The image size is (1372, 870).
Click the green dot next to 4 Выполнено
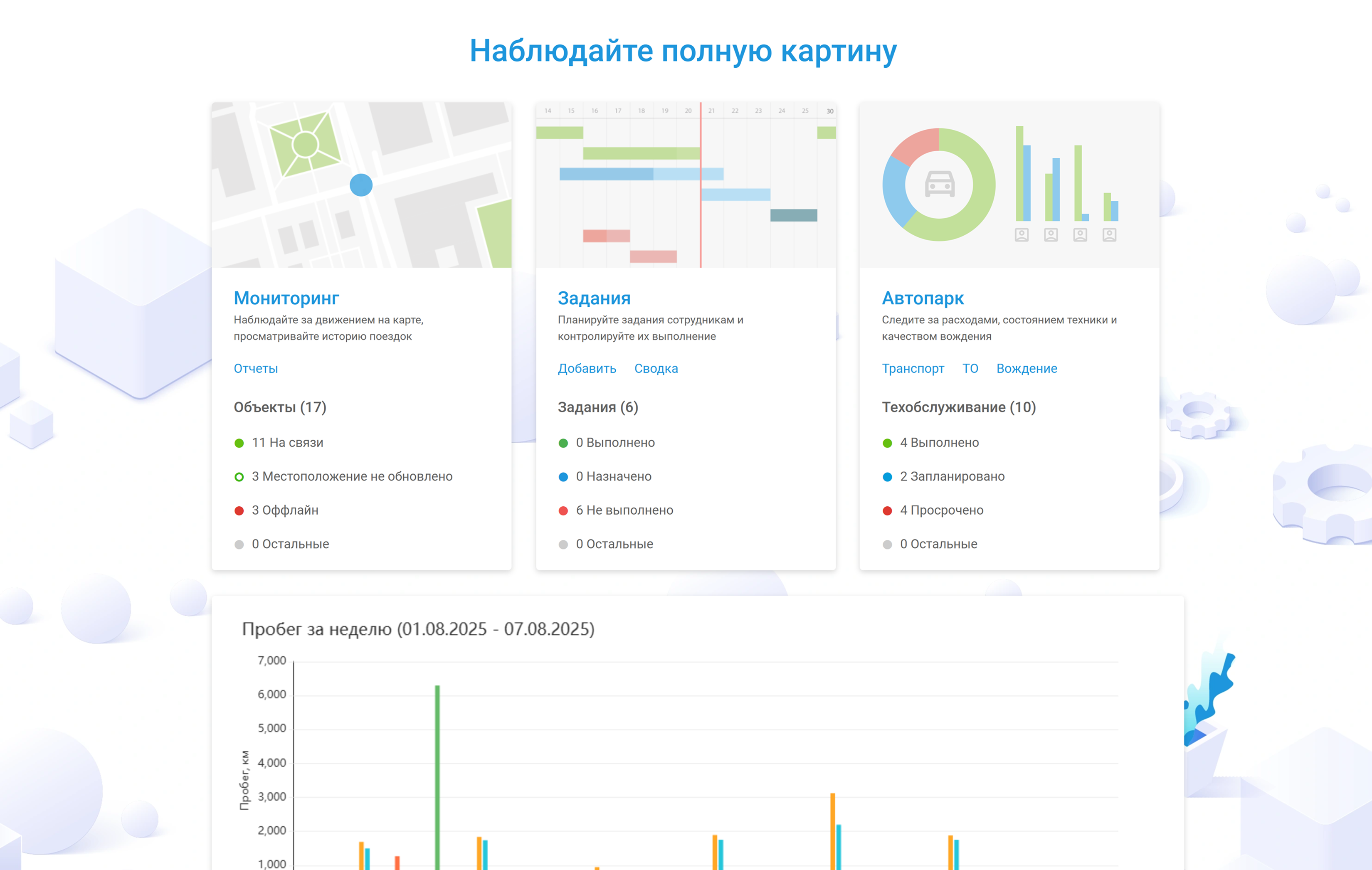pyautogui.click(x=887, y=443)
